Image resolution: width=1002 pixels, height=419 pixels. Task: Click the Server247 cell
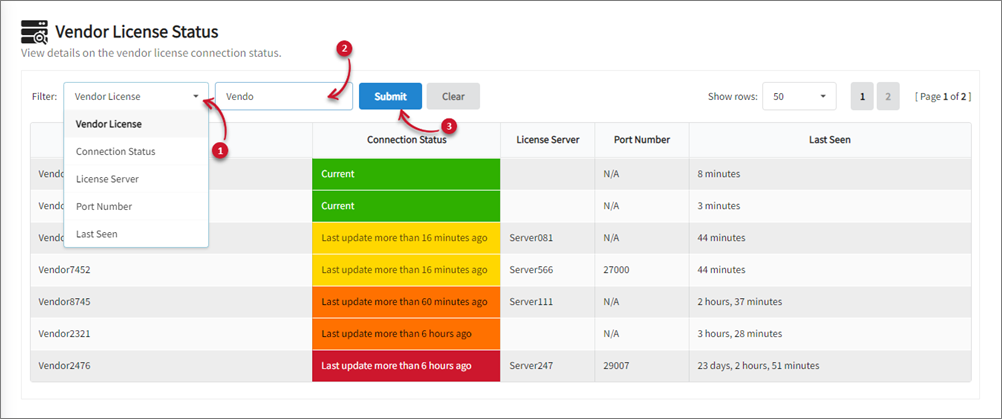[x=548, y=365]
